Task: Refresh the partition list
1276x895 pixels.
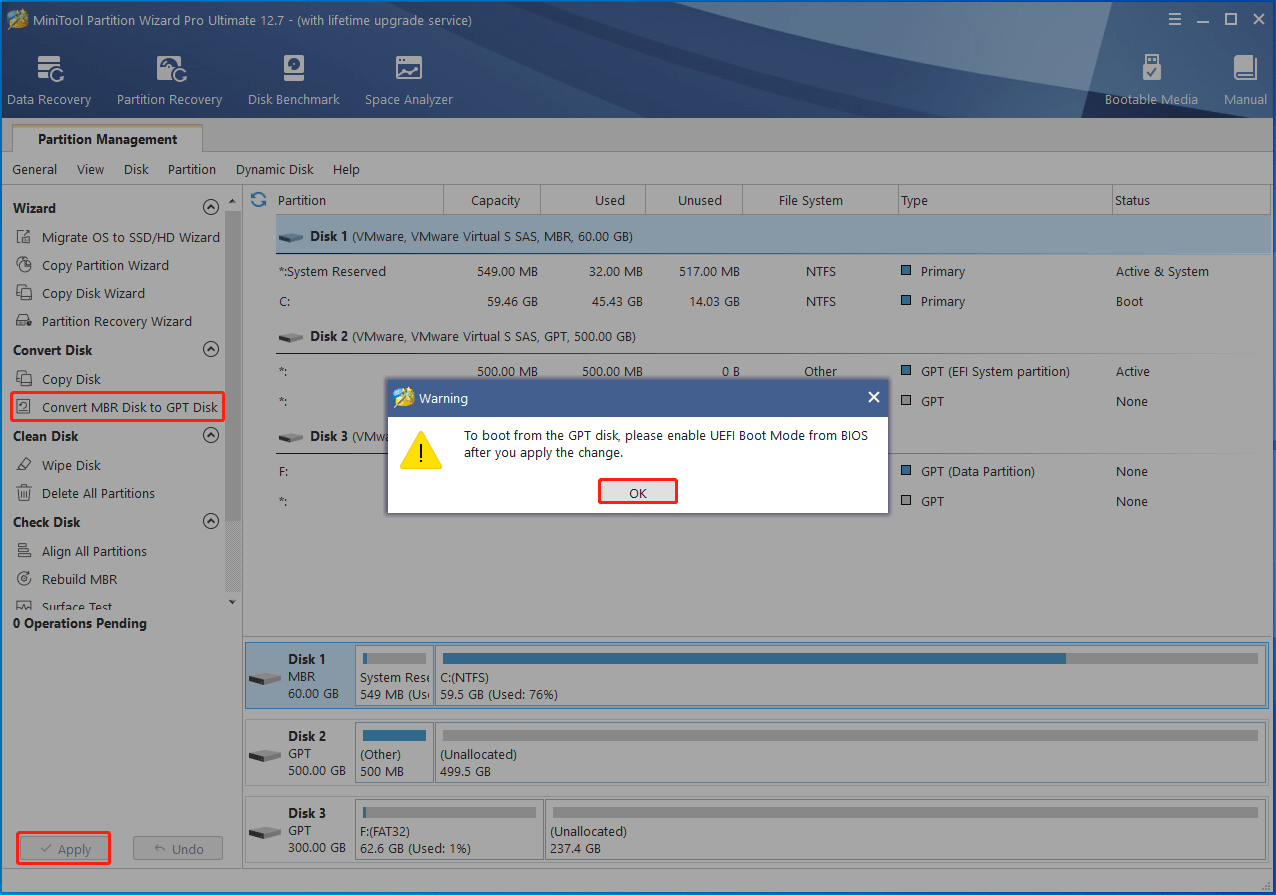Action: 258,199
